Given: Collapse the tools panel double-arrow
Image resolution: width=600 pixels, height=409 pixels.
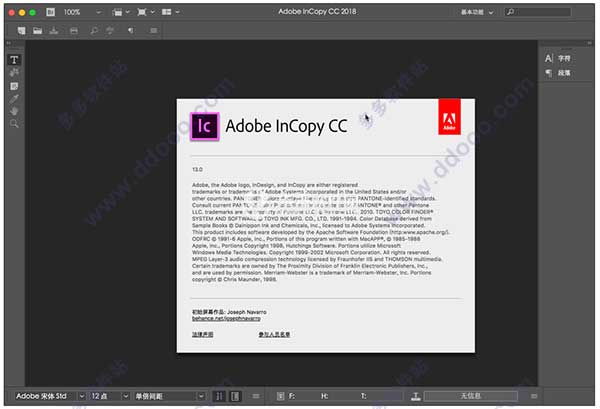Looking at the screenshot, I should click(8, 43).
